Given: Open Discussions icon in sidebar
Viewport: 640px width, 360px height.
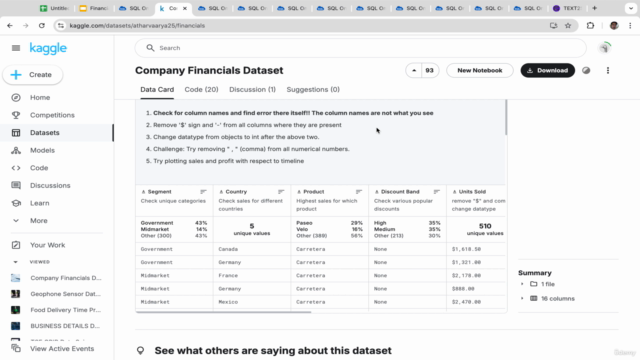Looking at the screenshot, I should point(16,185).
